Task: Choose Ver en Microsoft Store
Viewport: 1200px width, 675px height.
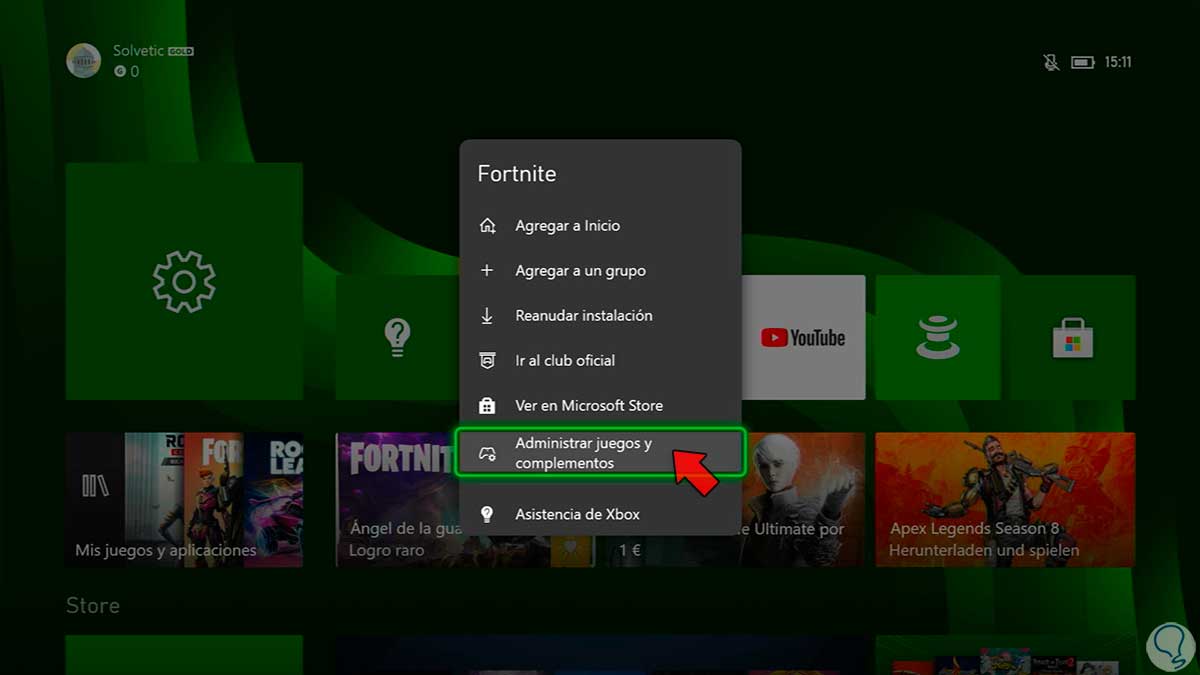Action: 600,406
